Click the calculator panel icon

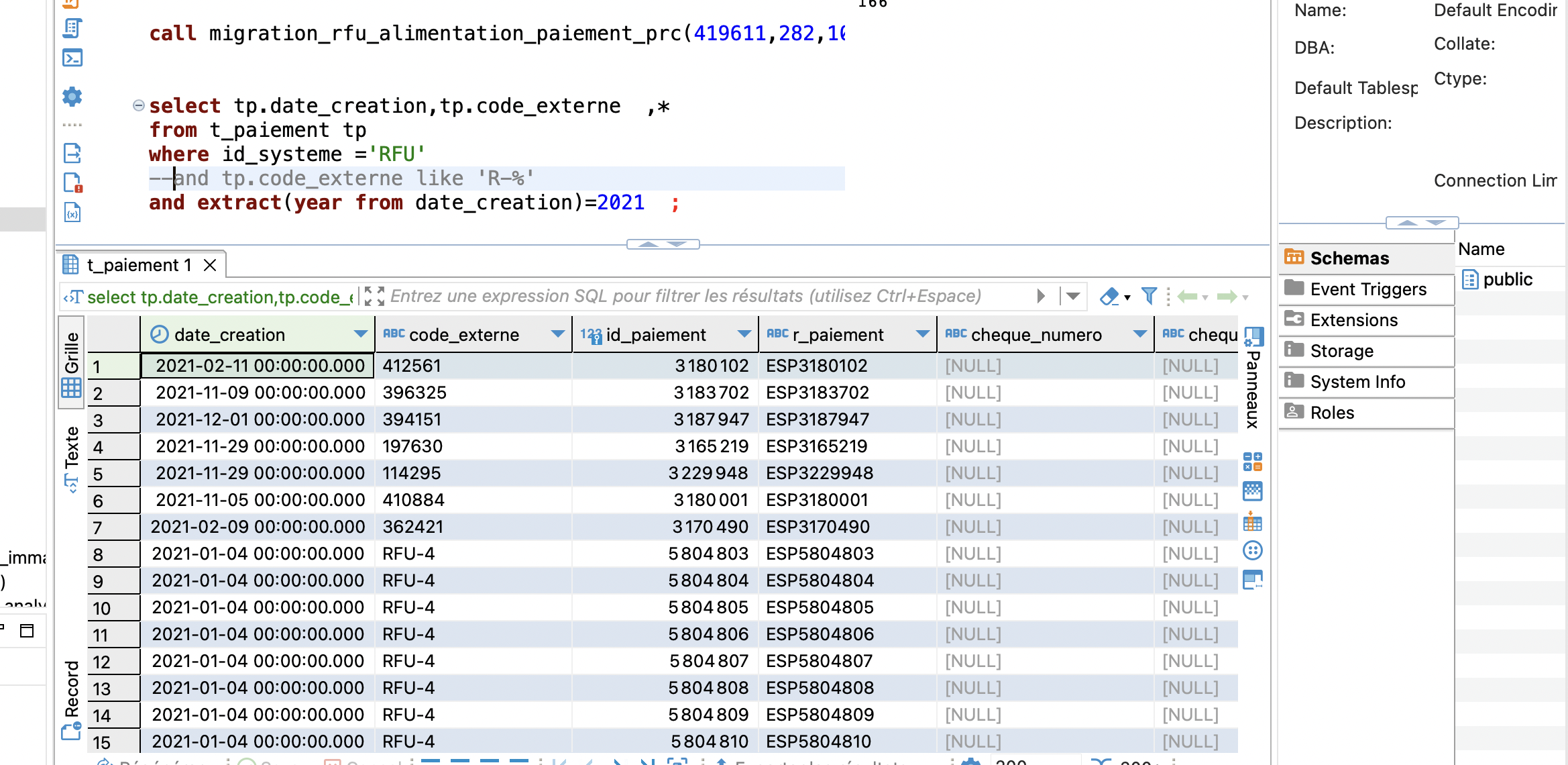click(1252, 462)
